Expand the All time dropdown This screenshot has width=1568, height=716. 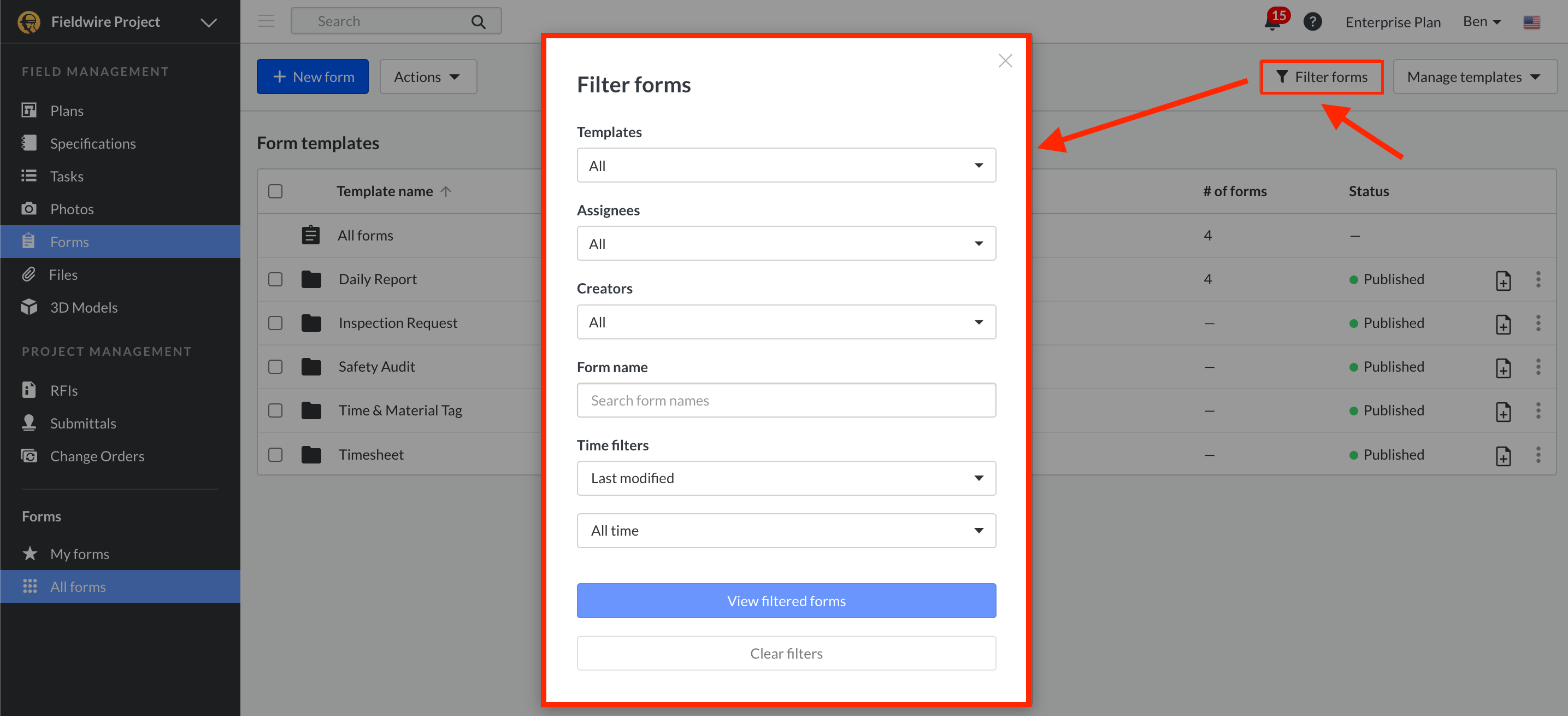786,531
